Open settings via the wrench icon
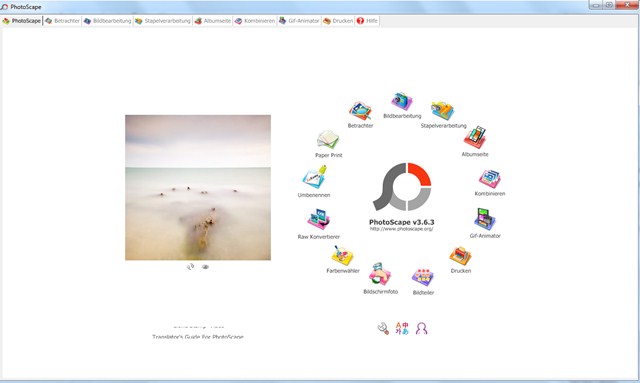 coord(383,328)
